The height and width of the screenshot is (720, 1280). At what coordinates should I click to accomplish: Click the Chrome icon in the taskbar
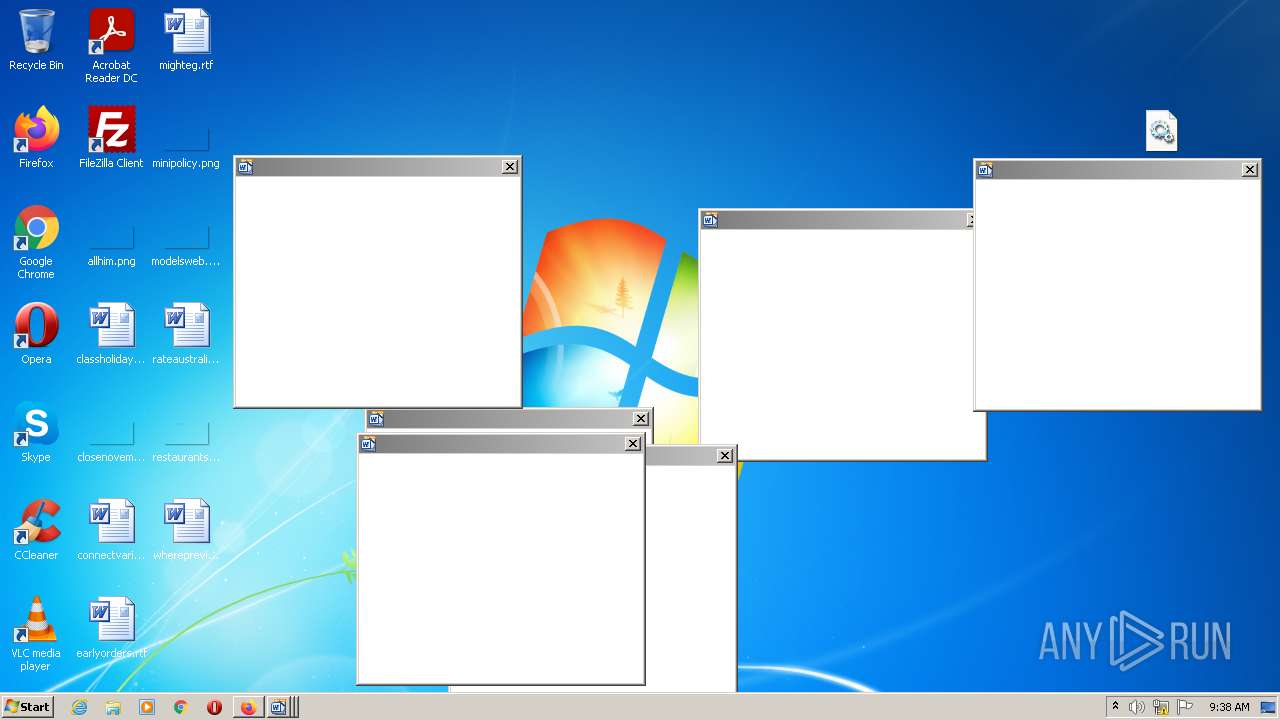181,707
